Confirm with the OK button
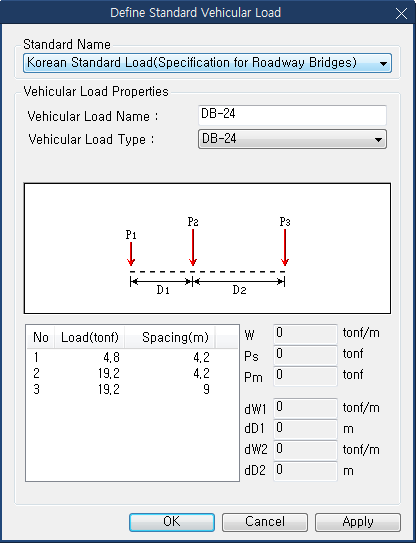Viewport: 416px width, 543px height. pos(172,522)
